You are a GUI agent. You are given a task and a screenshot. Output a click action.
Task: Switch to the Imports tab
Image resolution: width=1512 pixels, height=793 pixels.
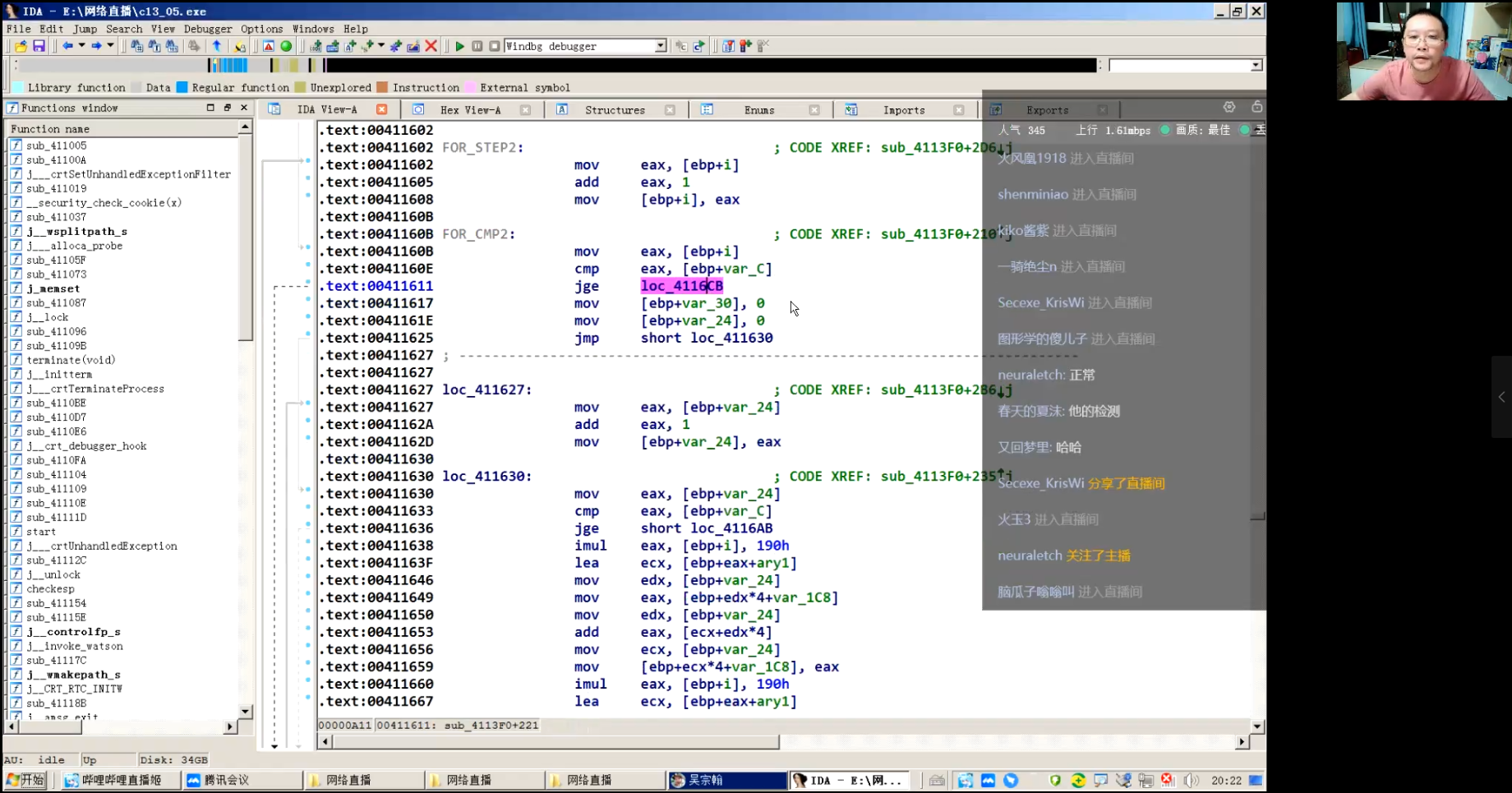tap(904, 109)
